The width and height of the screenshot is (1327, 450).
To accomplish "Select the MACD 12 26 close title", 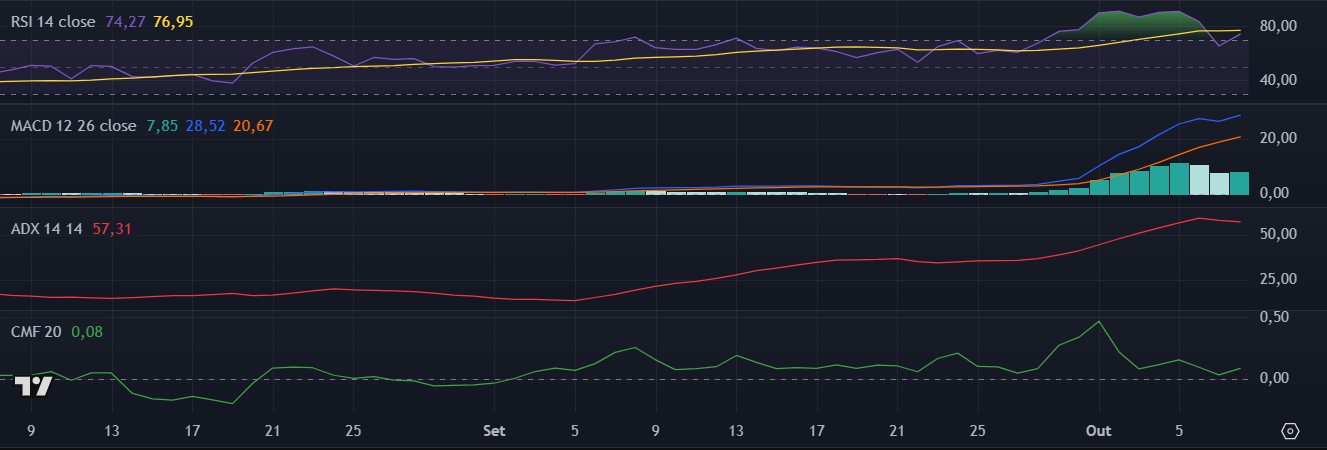I will 73,126.
